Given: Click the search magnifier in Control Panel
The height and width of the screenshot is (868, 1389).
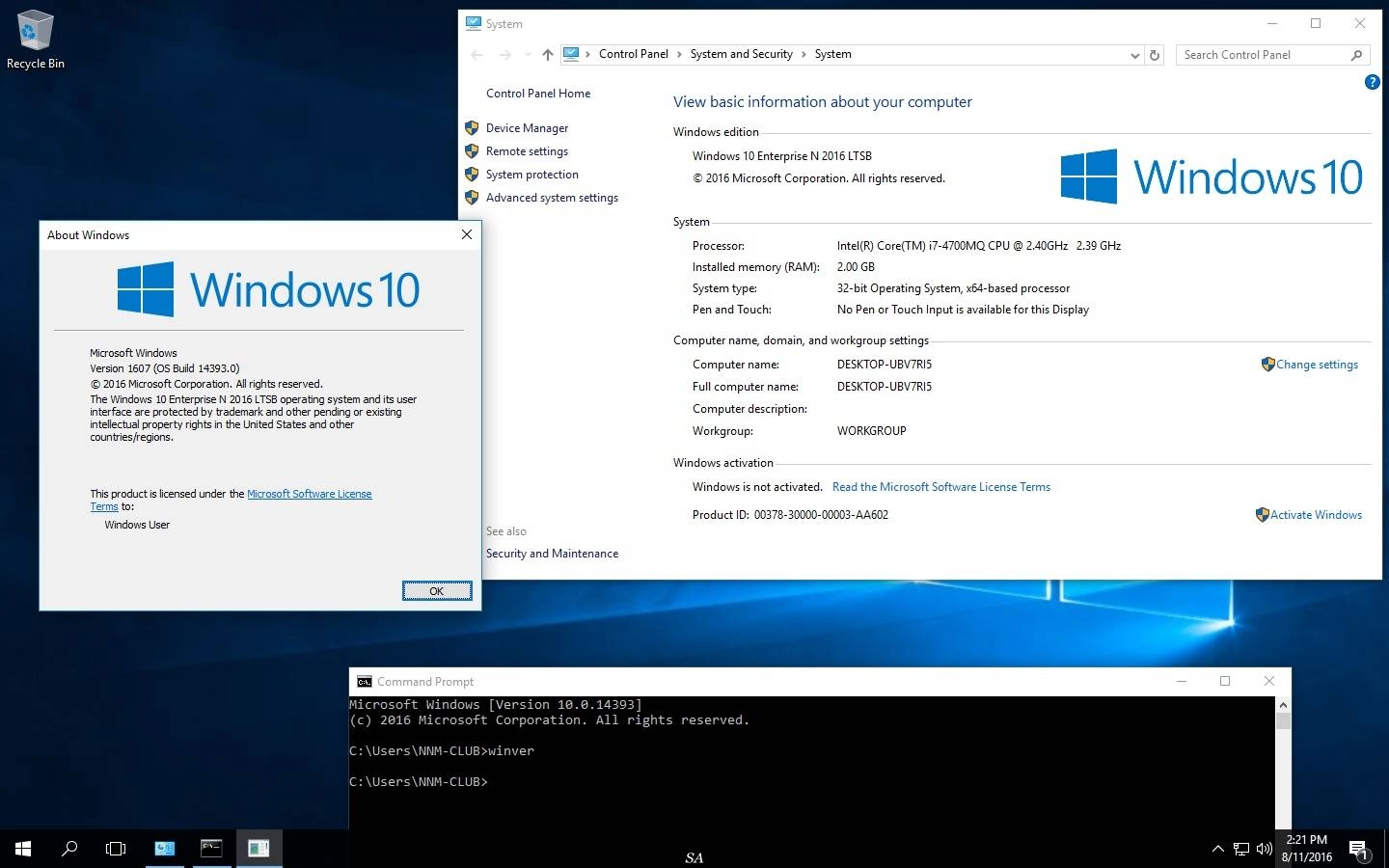Looking at the screenshot, I should coord(1356,55).
